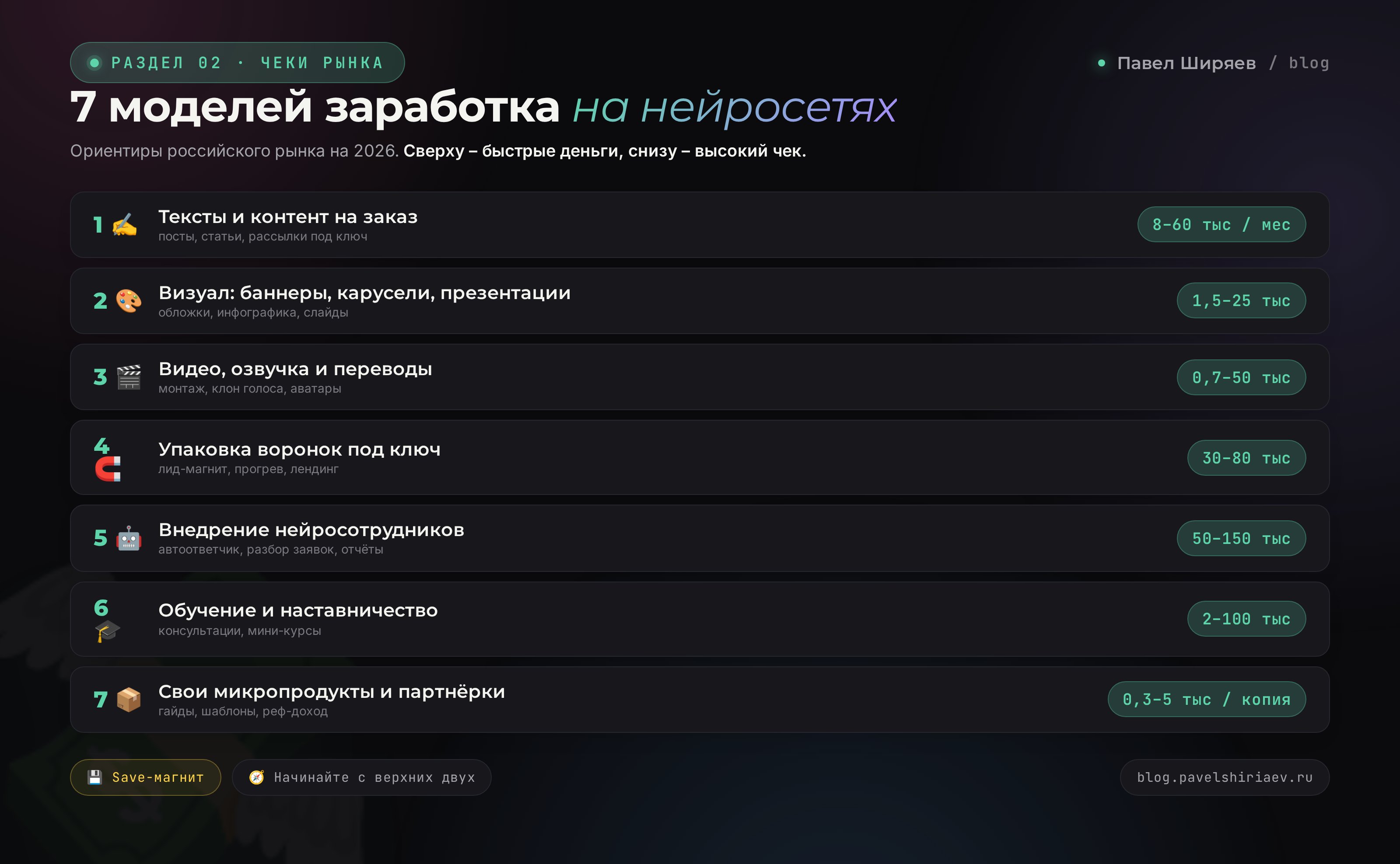Open the Save-магнит pill button
The height and width of the screenshot is (864, 1400).
point(145,777)
